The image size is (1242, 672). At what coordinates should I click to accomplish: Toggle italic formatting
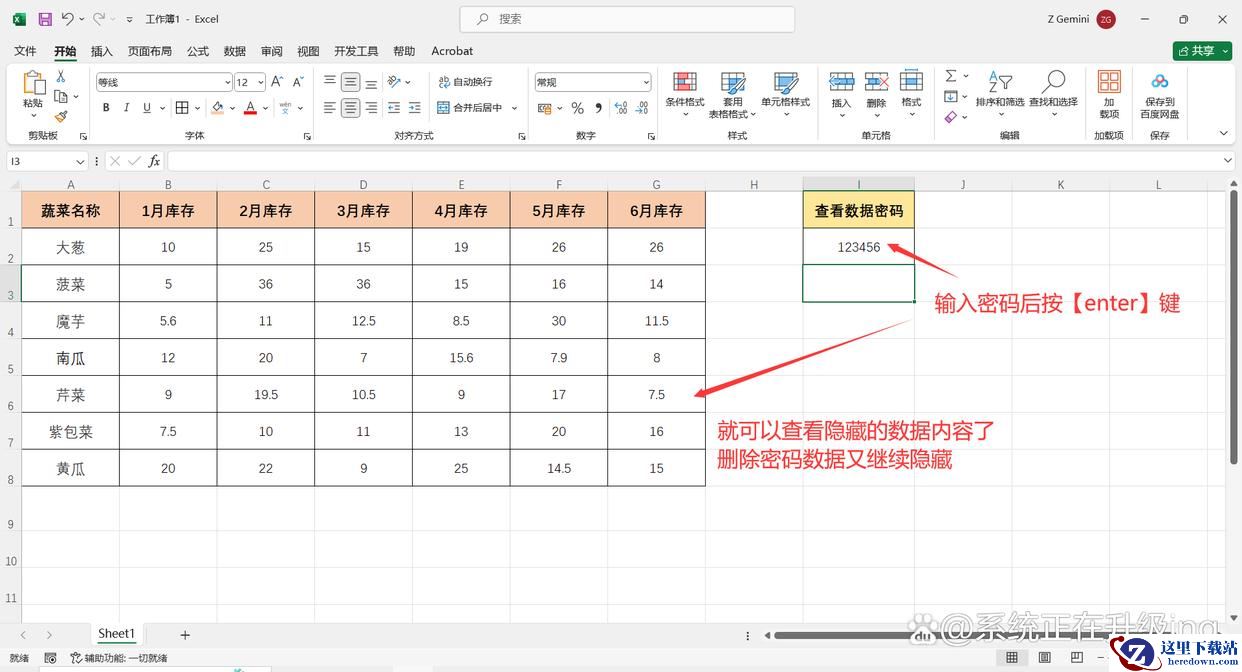pos(127,108)
